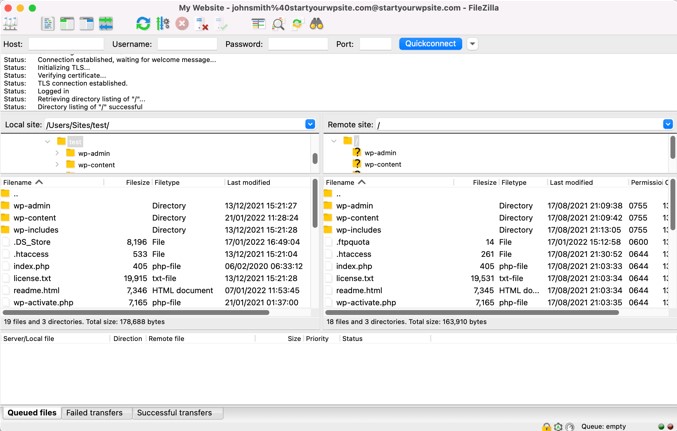The height and width of the screenshot is (431, 677).
Task: Toggle the transfer queue display
Action: (106, 24)
